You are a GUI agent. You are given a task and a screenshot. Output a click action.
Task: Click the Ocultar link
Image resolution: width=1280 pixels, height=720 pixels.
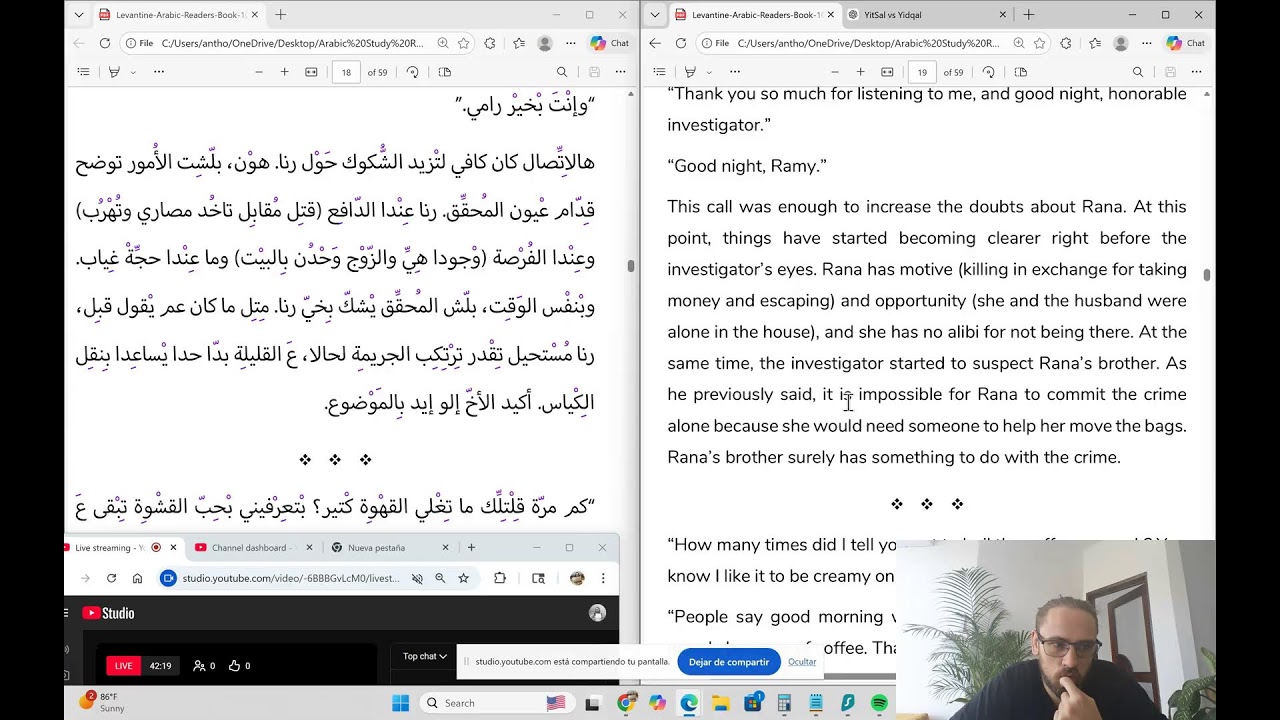point(802,662)
